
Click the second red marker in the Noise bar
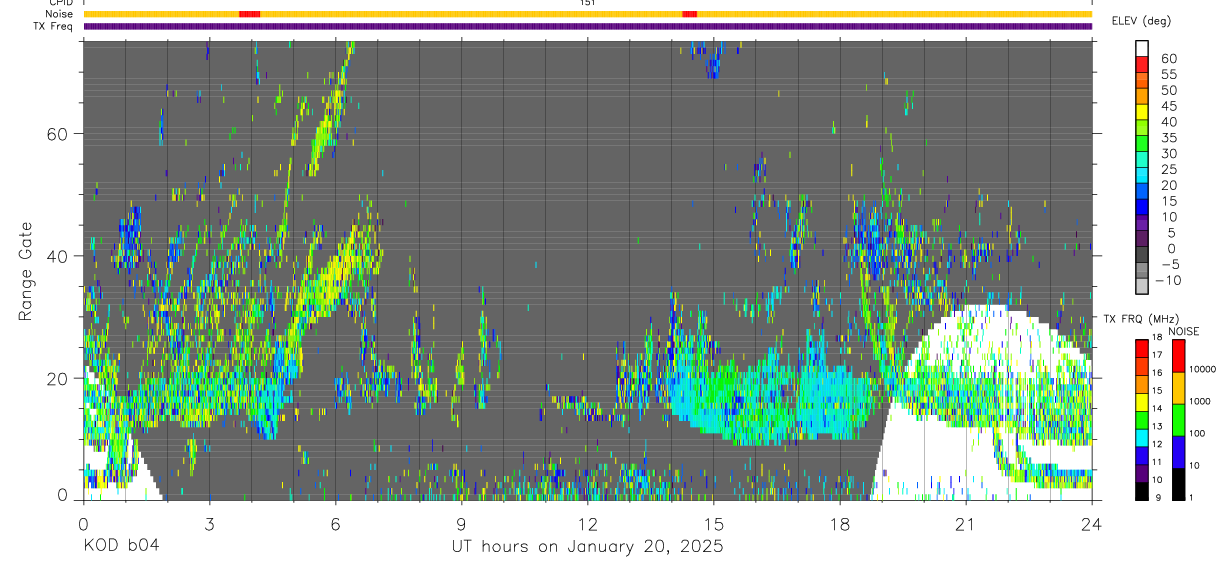pos(689,14)
